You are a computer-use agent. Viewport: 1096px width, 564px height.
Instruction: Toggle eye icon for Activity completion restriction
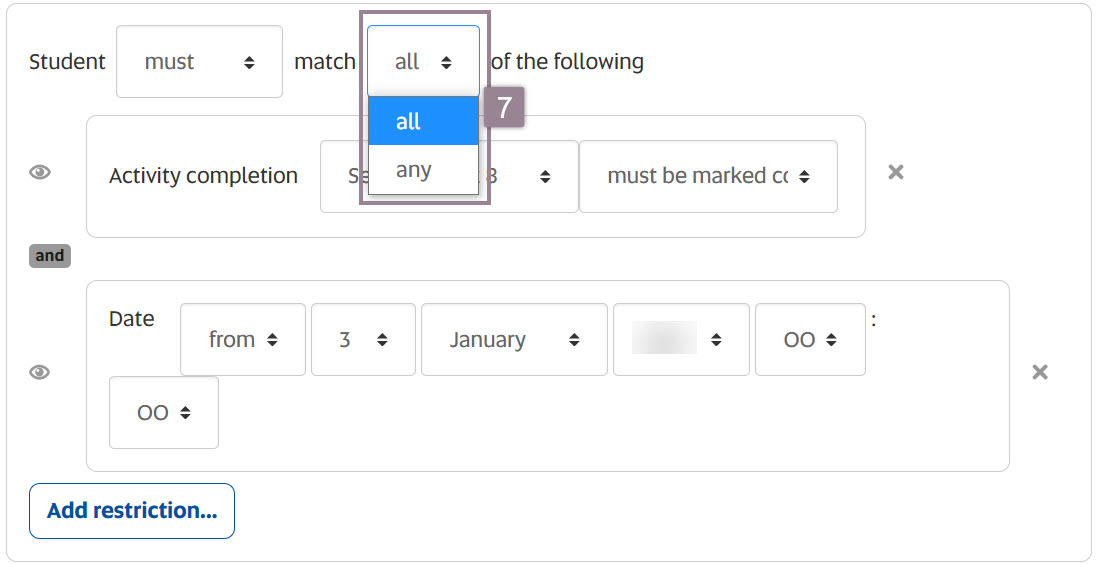pyautogui.click(x=40, y=172)
